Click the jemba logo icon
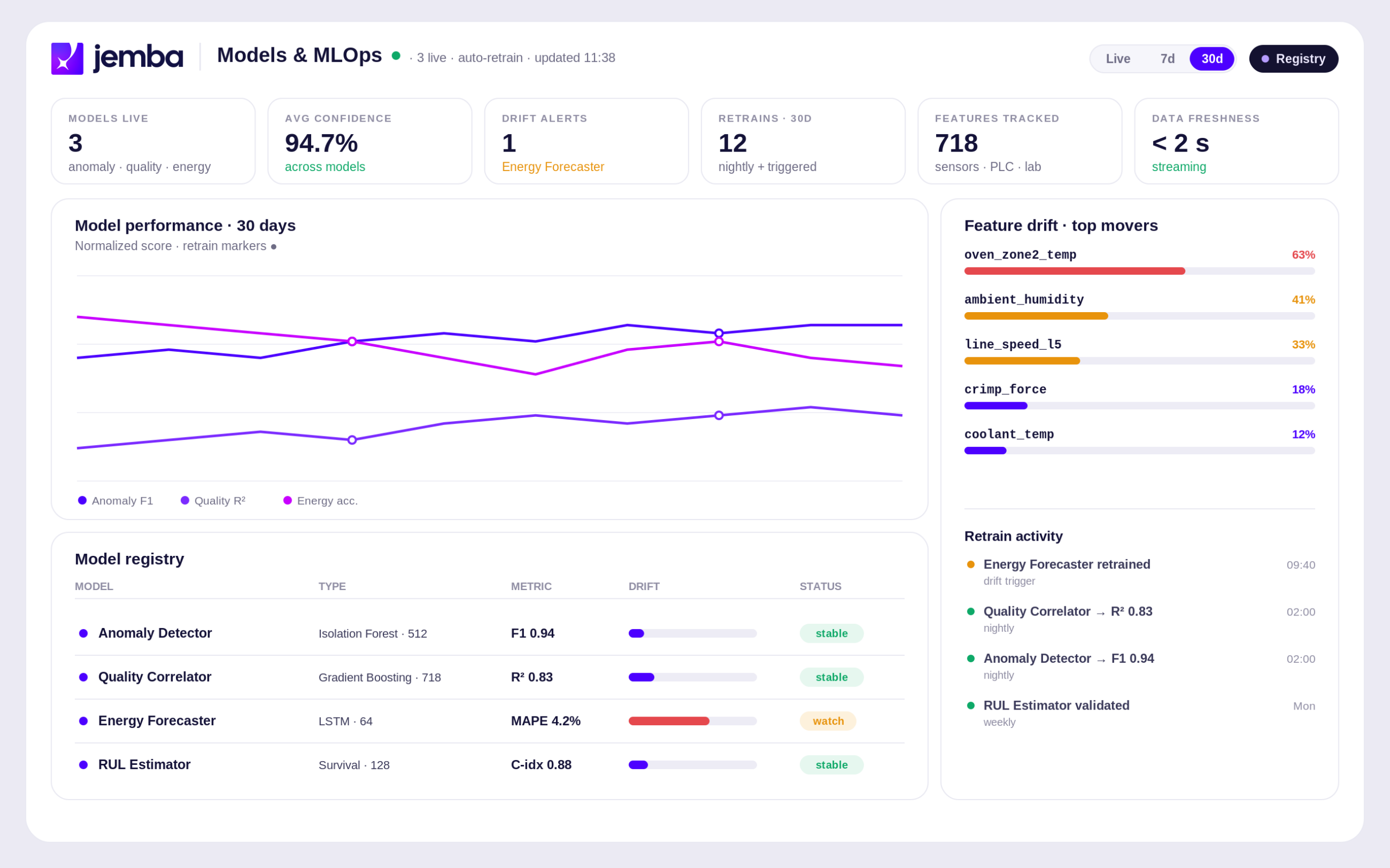Image resolution: width=1390 pixels, height=868 pixels. pyautogui.click(x=67, y=59)
